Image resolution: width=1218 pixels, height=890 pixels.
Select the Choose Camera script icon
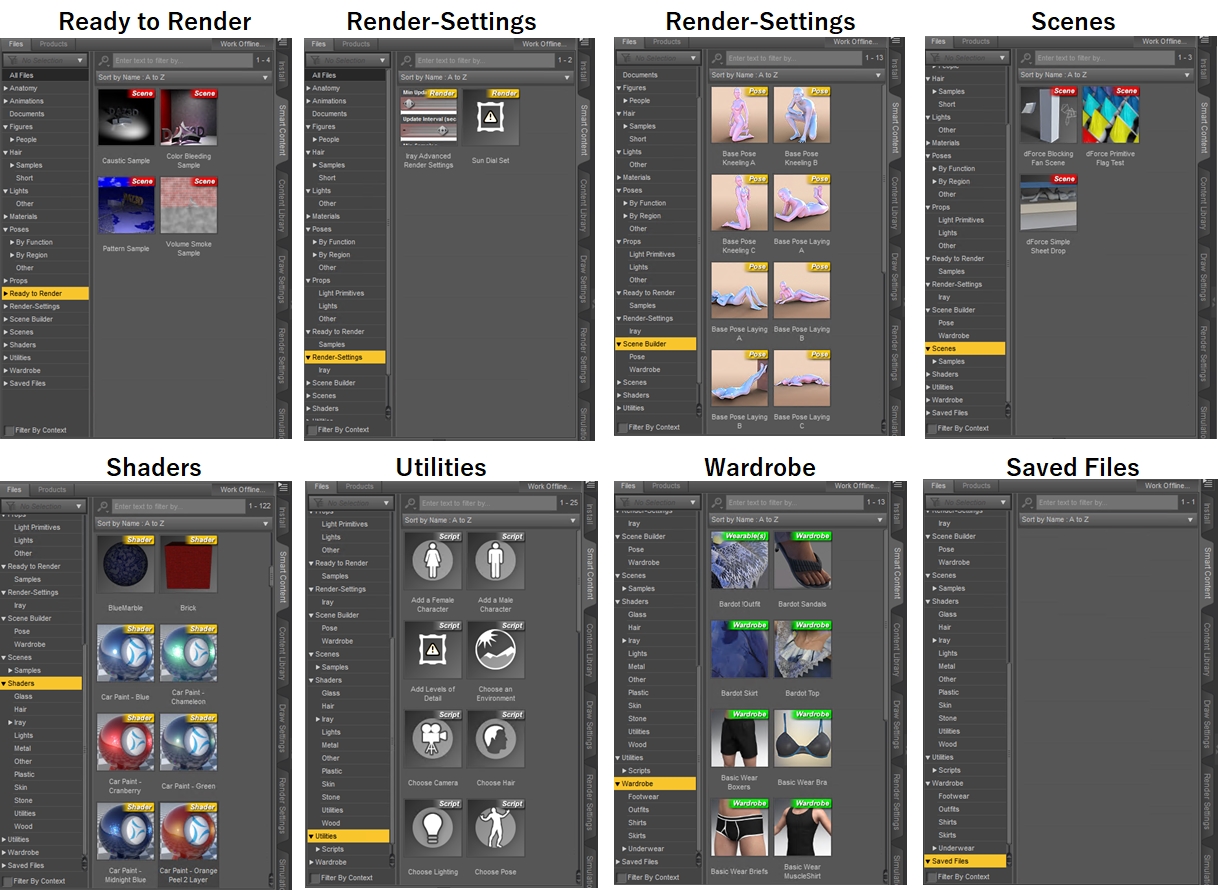point(433,741)
